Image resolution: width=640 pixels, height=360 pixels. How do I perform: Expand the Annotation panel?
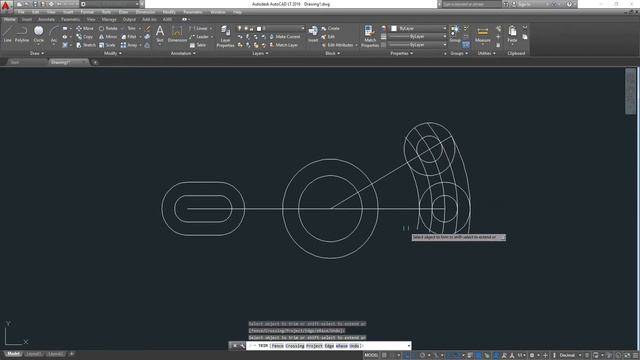[183, 53]
